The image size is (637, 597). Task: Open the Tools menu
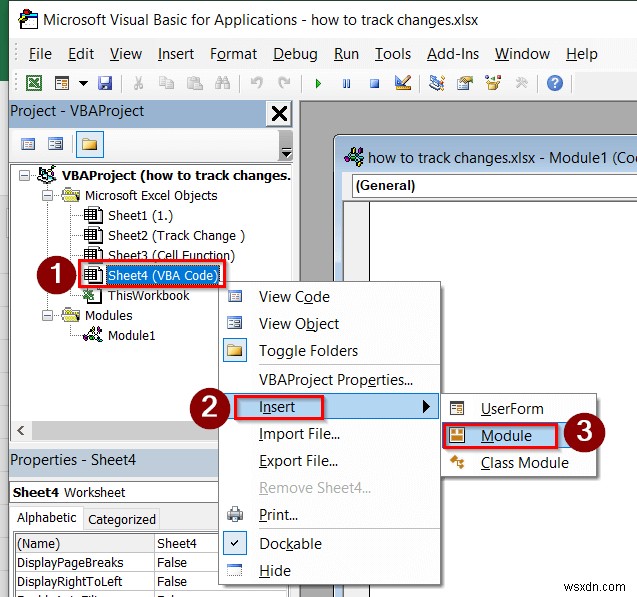392,54
